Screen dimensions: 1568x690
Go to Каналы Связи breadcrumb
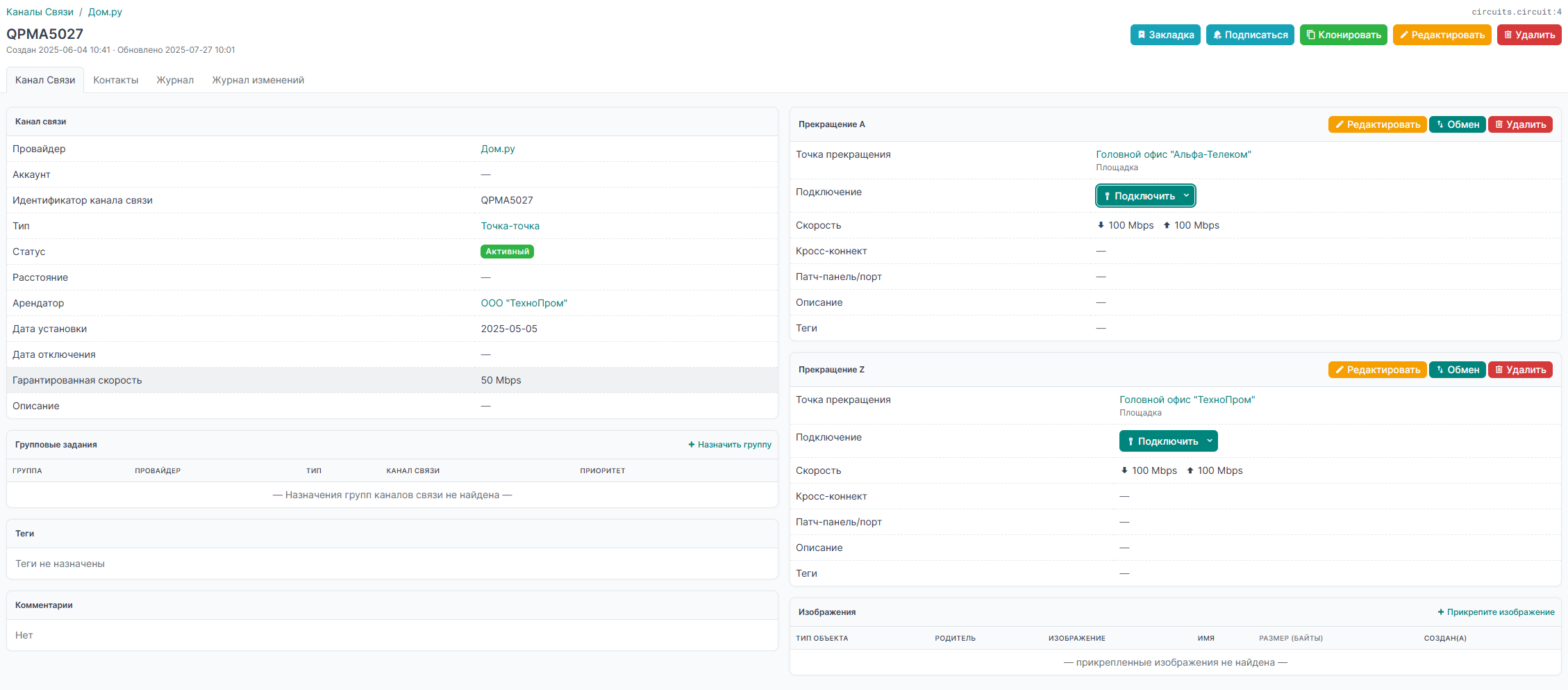[x=40, y=12]
